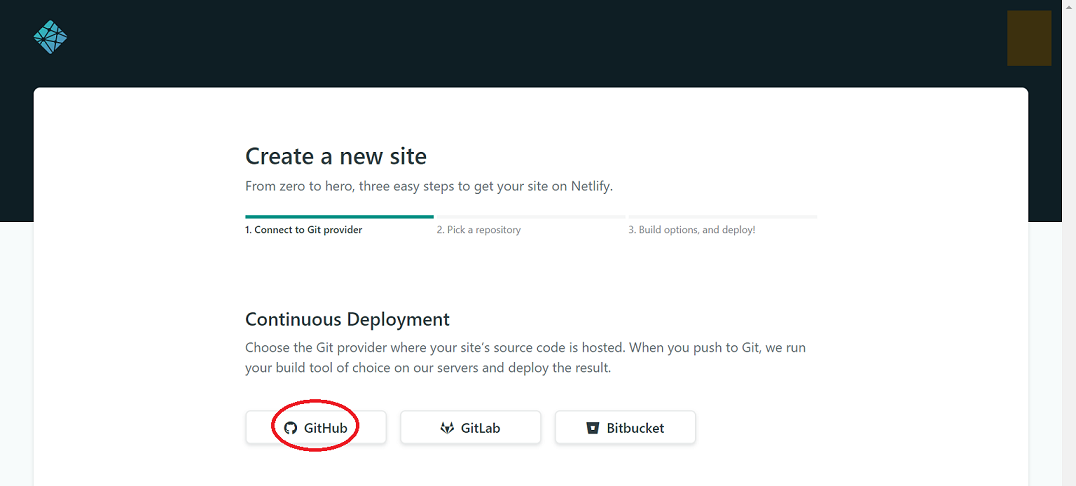
Task: Click the GitHub octocat icon
Action: point(290,428)
